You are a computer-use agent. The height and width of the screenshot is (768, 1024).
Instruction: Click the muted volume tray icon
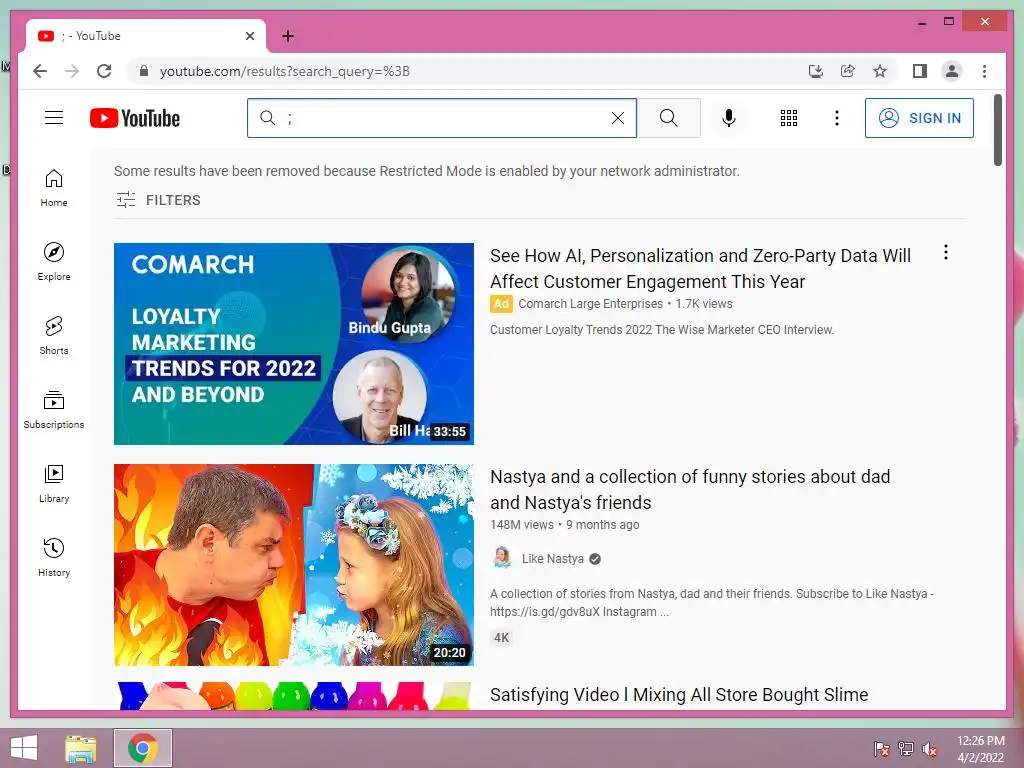[930, 748]
